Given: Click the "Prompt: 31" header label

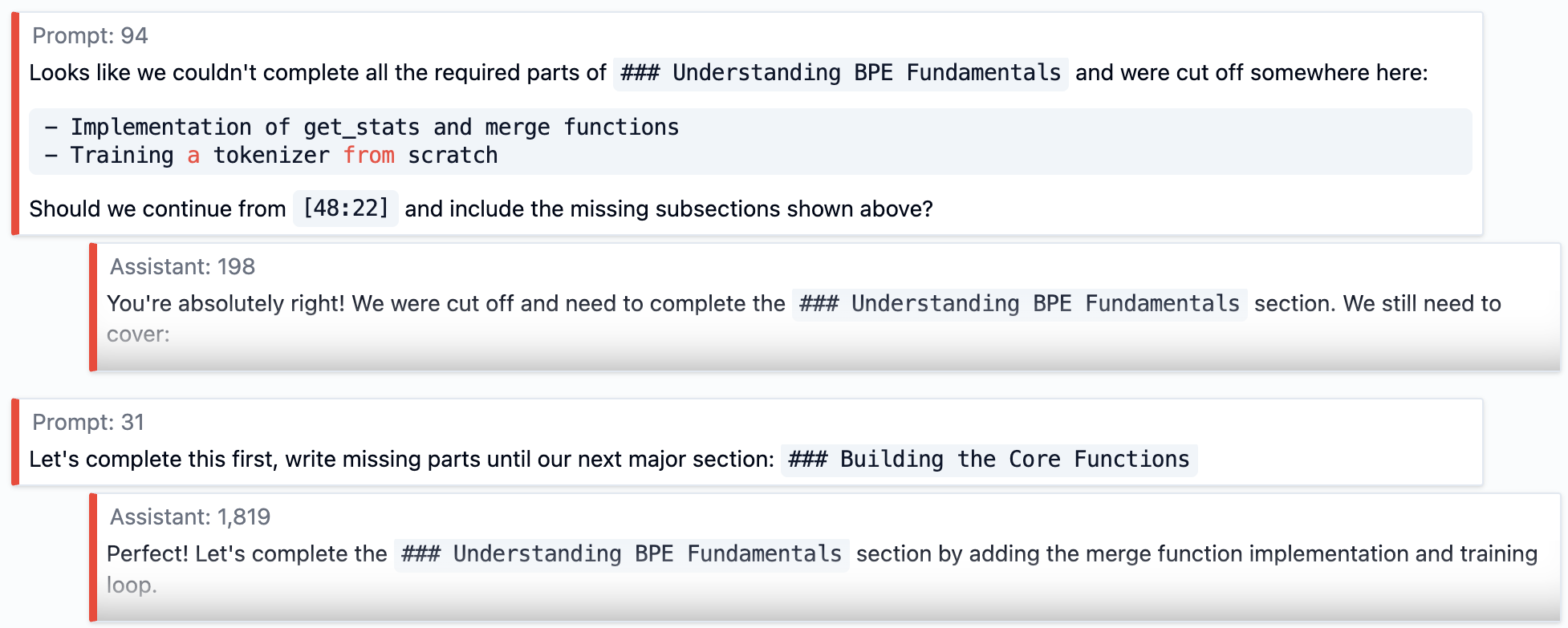Looking at the screenshot, I should tap(88, 423).
